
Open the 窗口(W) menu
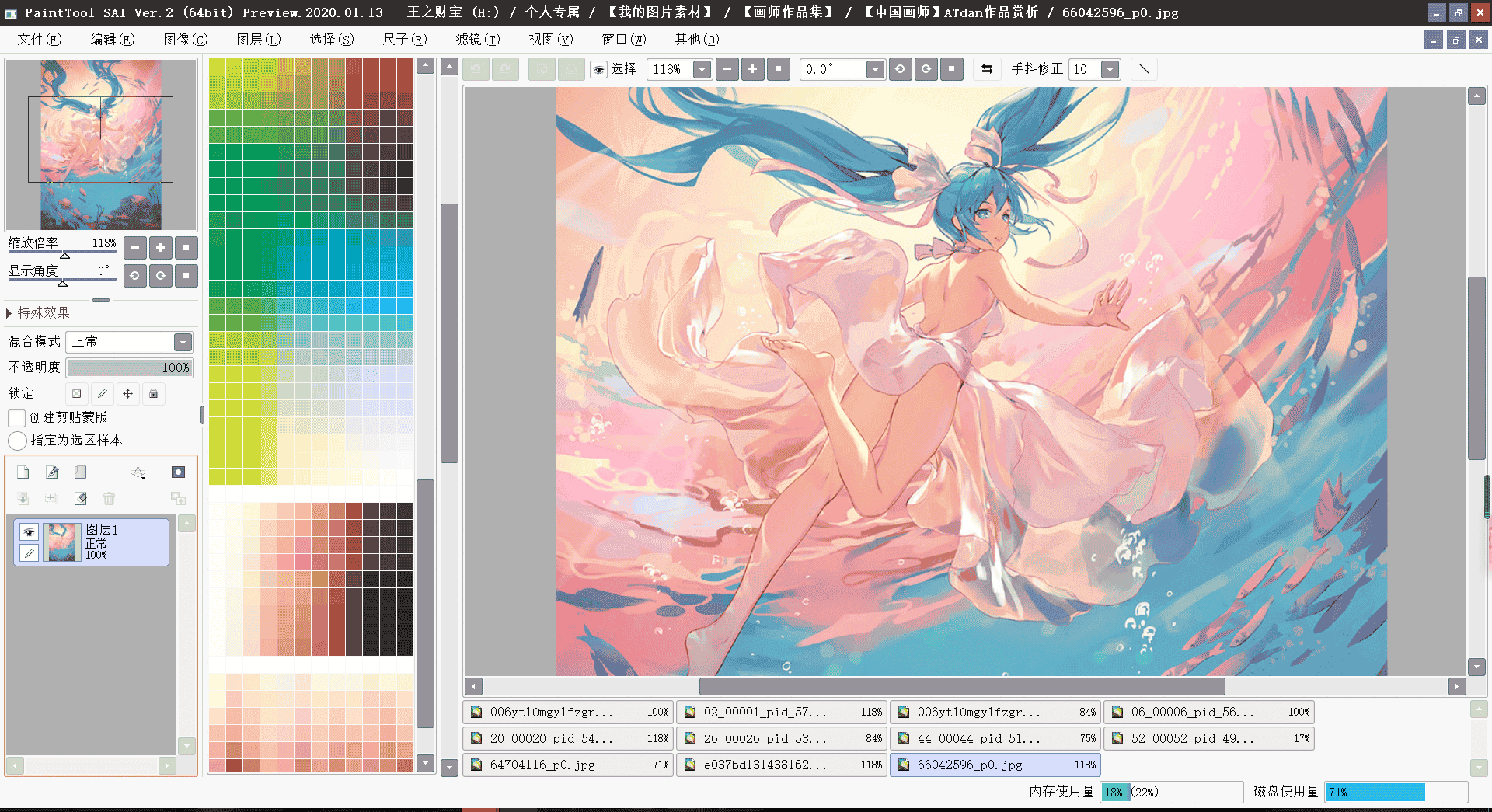(x=624, y=39)
